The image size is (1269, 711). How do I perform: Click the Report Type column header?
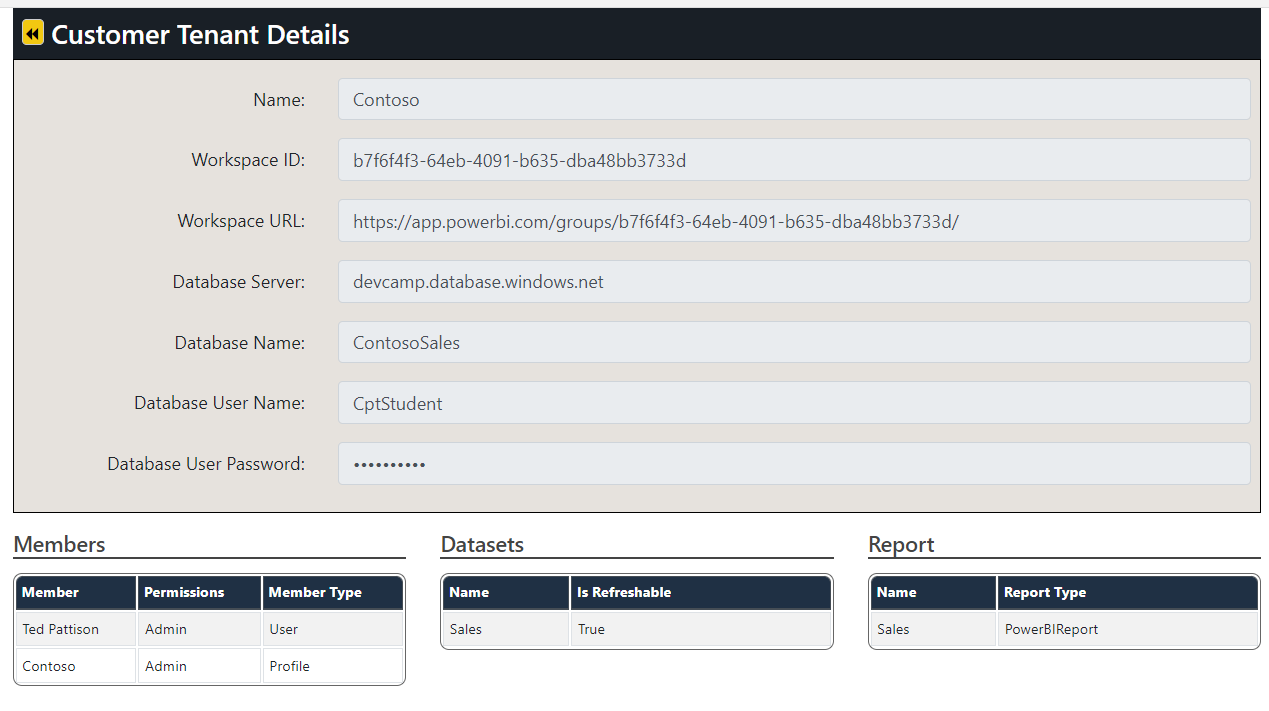click(x=1128, y=592)
